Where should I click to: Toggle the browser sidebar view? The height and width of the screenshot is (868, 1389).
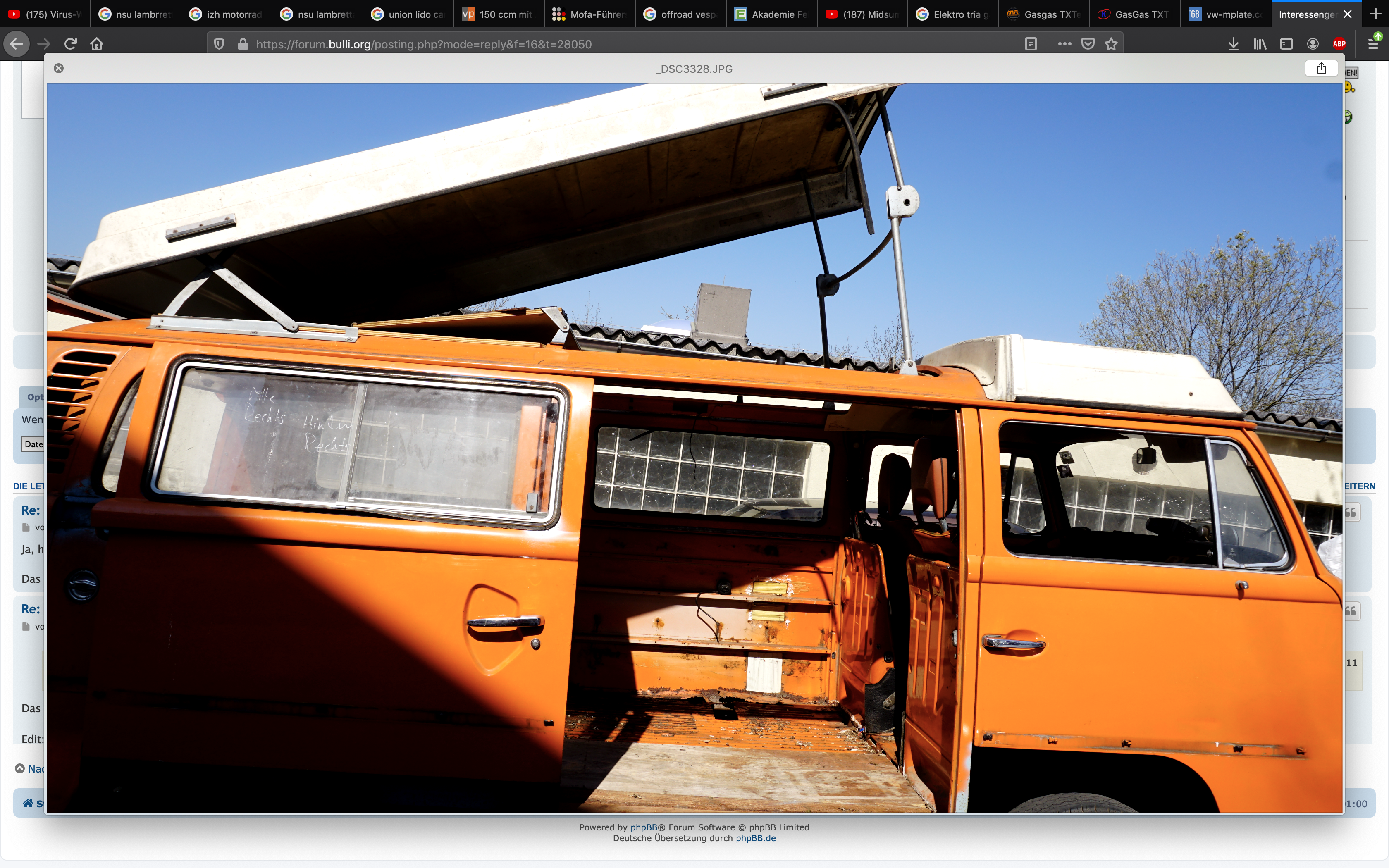tap(1286, 44)
